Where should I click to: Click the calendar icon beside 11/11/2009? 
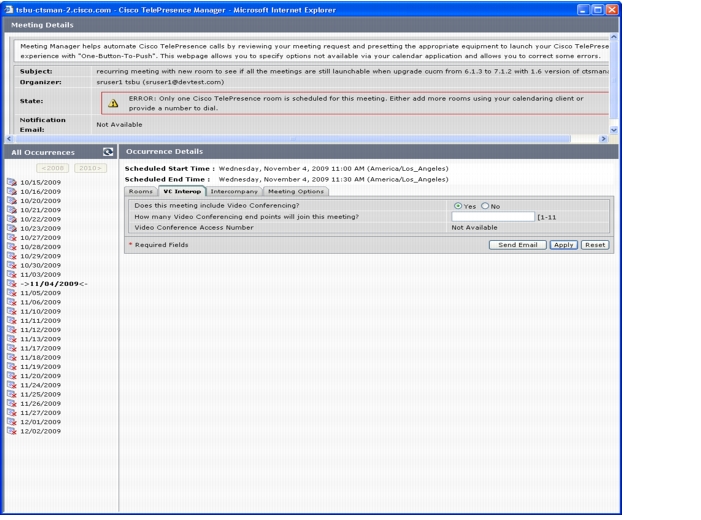click(12, 320)
